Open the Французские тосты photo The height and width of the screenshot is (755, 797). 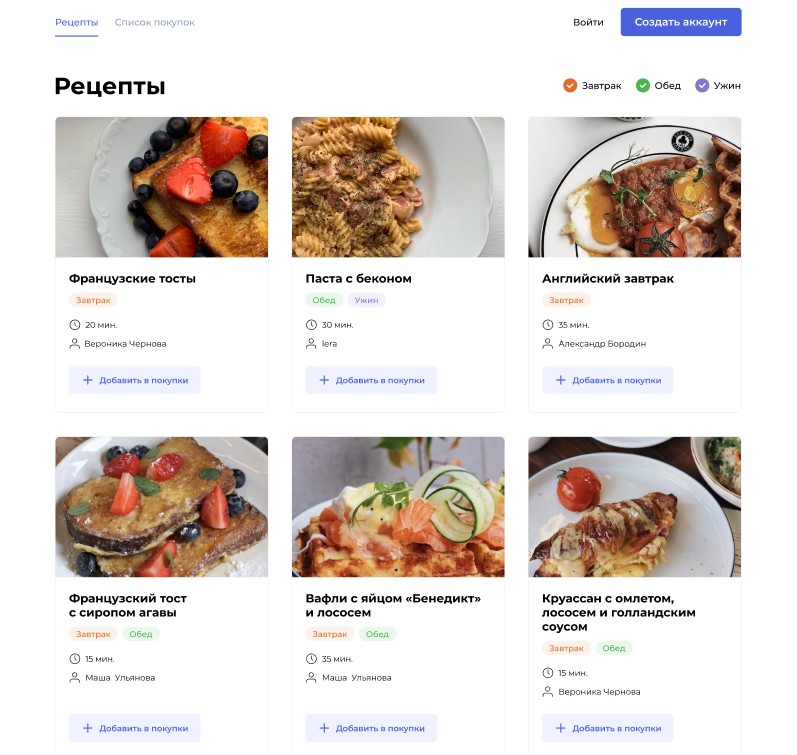[162, 187]
